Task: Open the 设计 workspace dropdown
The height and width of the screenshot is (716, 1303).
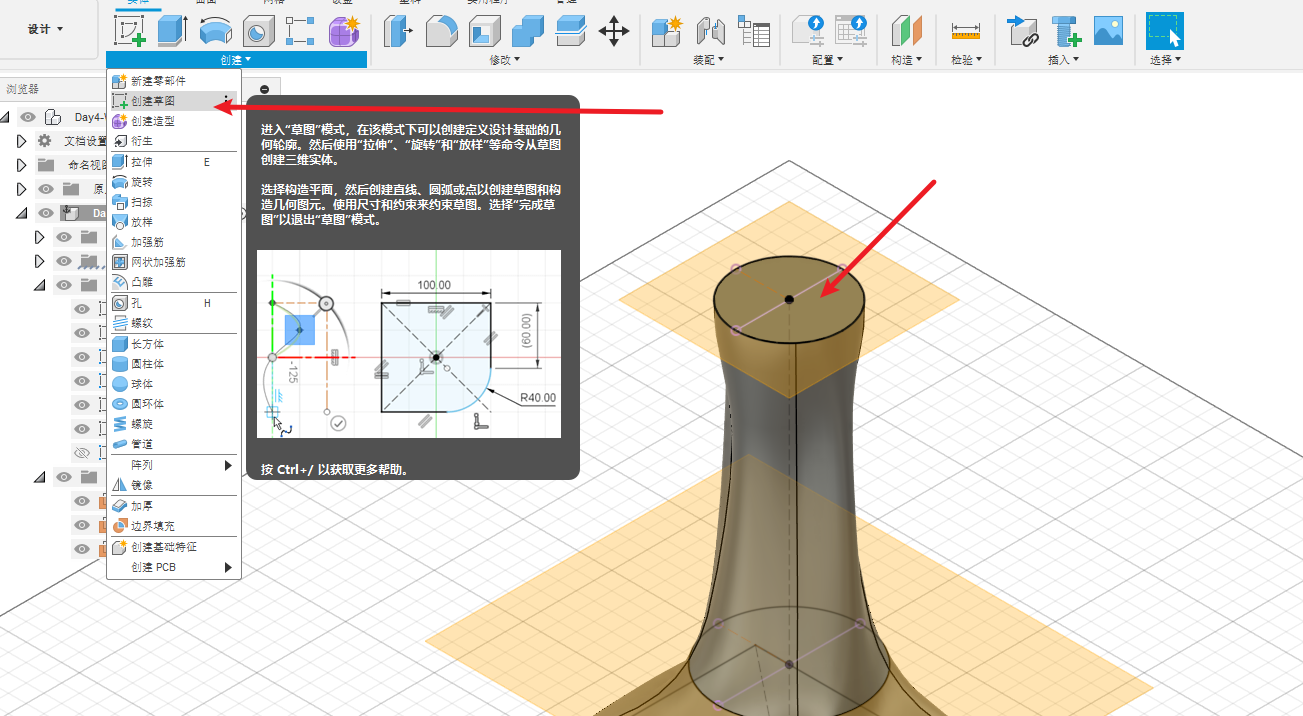Action: pyautogui.click(x=46, y=29)
